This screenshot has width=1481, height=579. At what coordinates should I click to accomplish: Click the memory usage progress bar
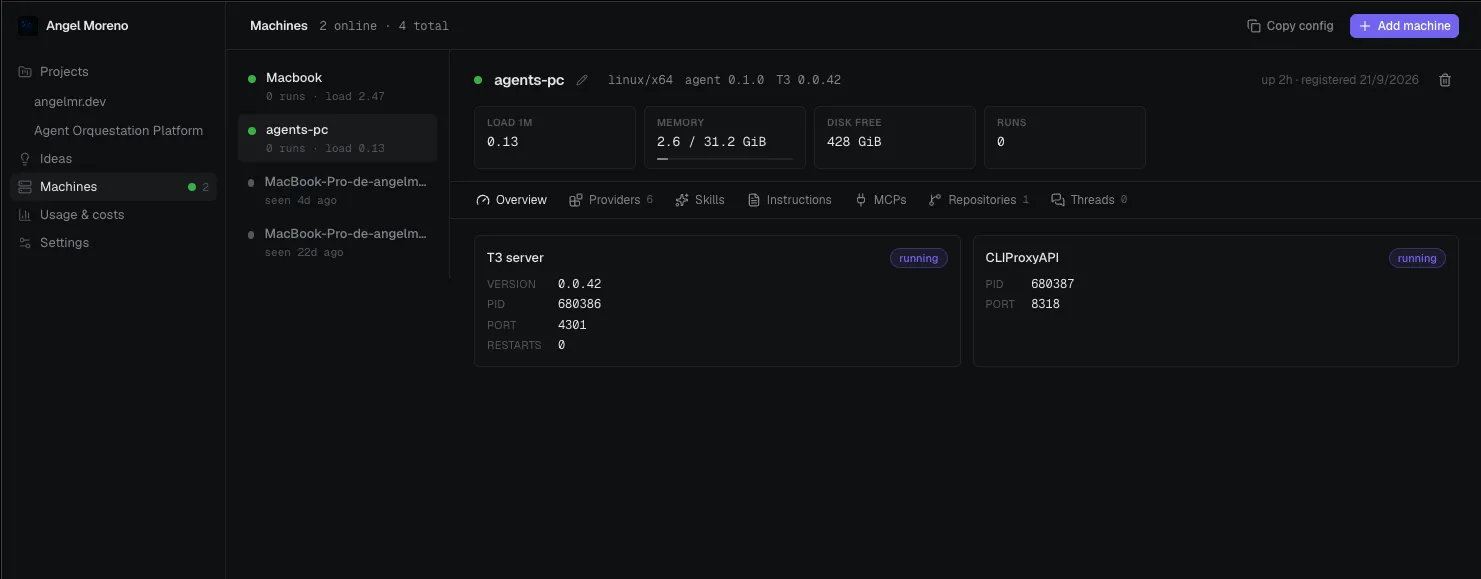click(725, 158)
